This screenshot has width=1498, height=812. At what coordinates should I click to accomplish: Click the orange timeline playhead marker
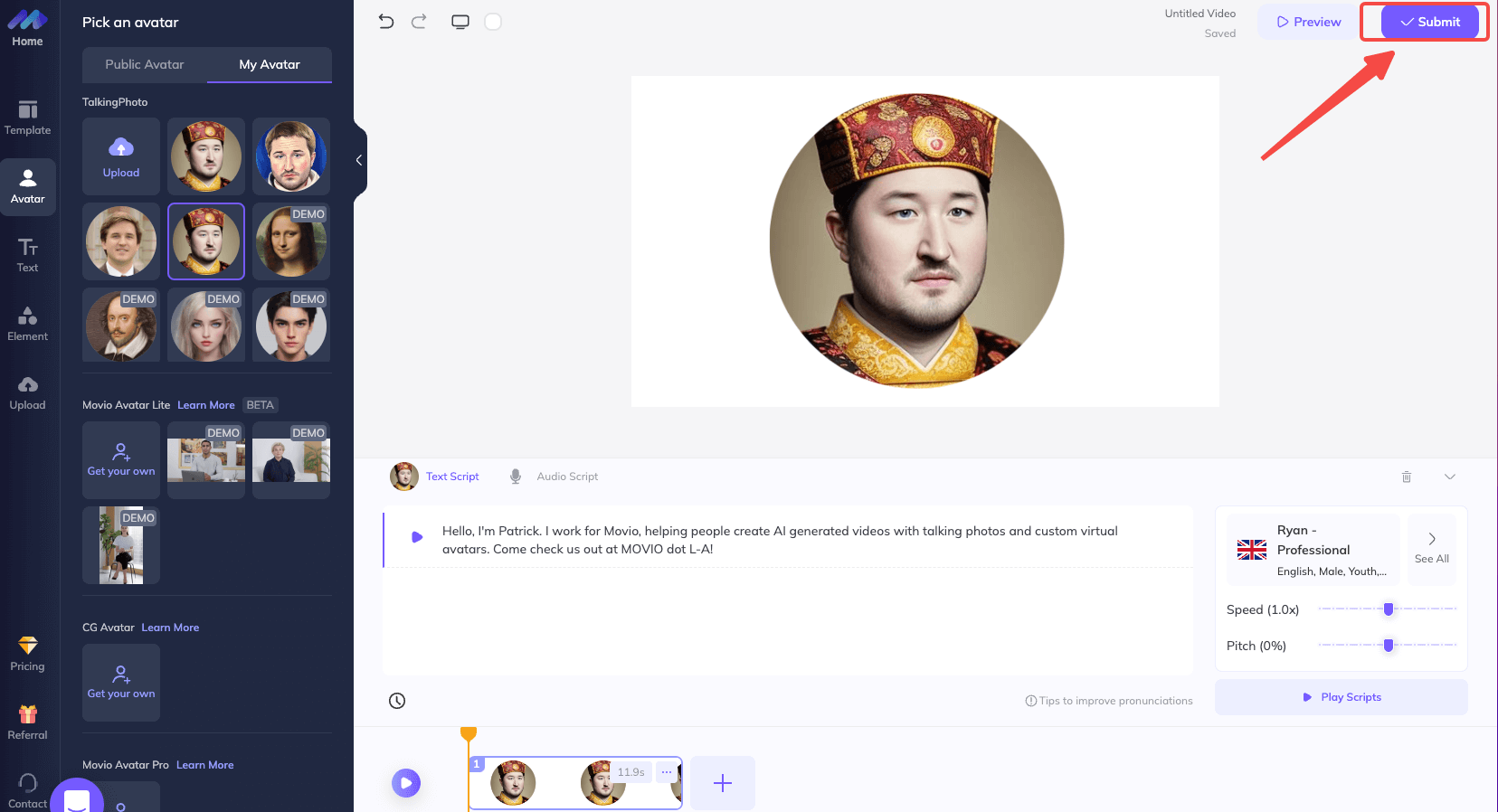click(469, 734)
